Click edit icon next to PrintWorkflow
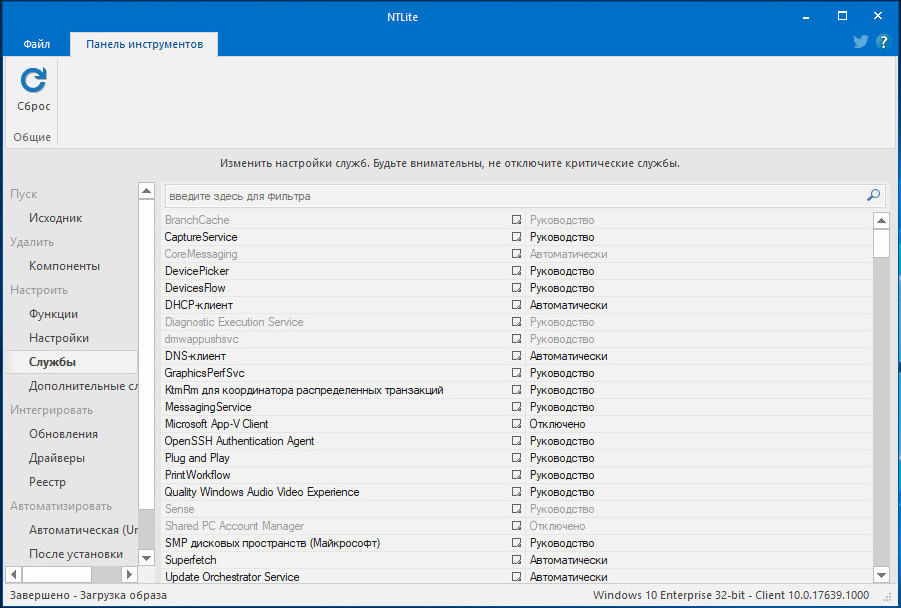 coord(516,475)
